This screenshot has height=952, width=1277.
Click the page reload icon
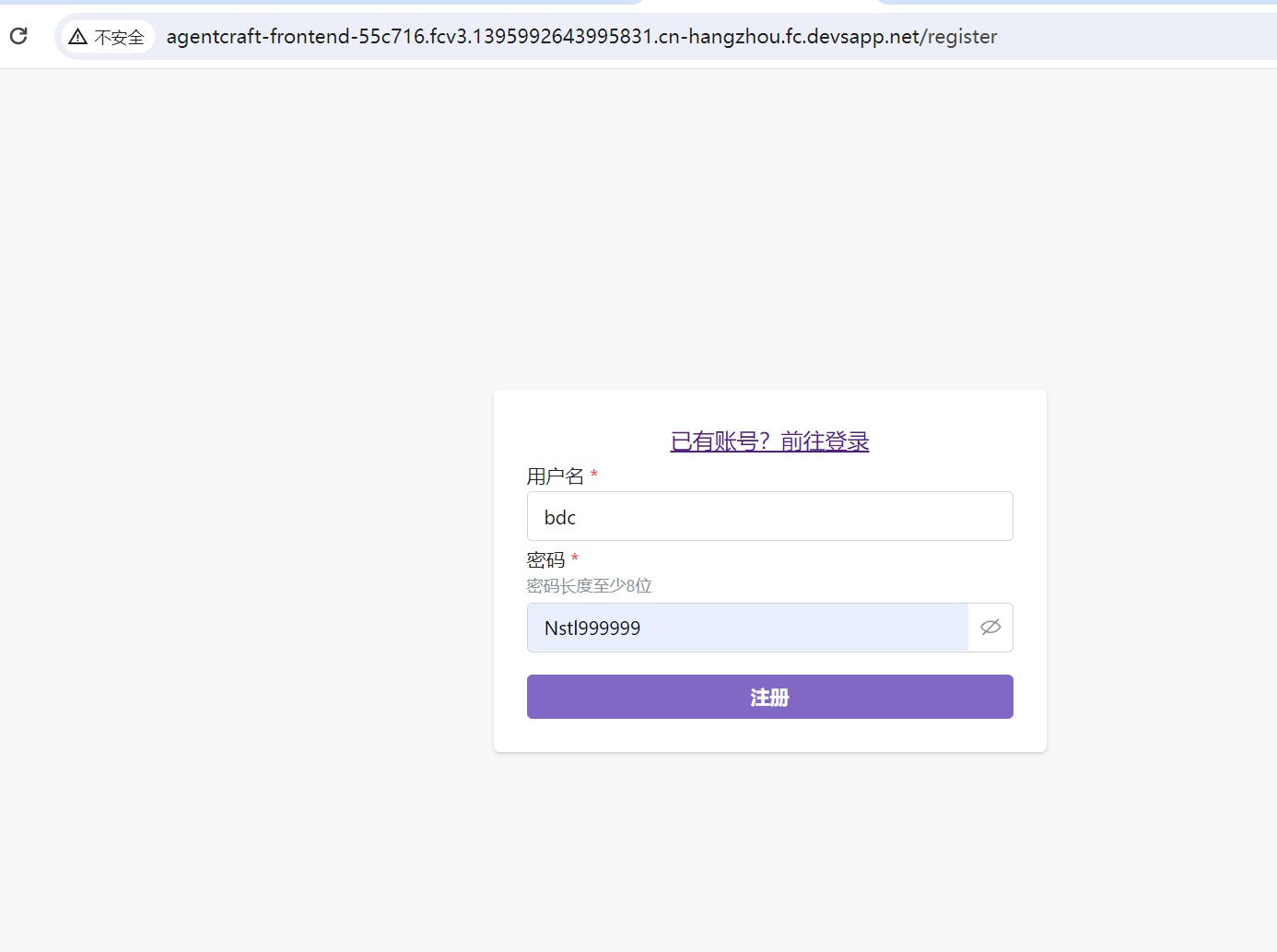[x=18, y=36]
